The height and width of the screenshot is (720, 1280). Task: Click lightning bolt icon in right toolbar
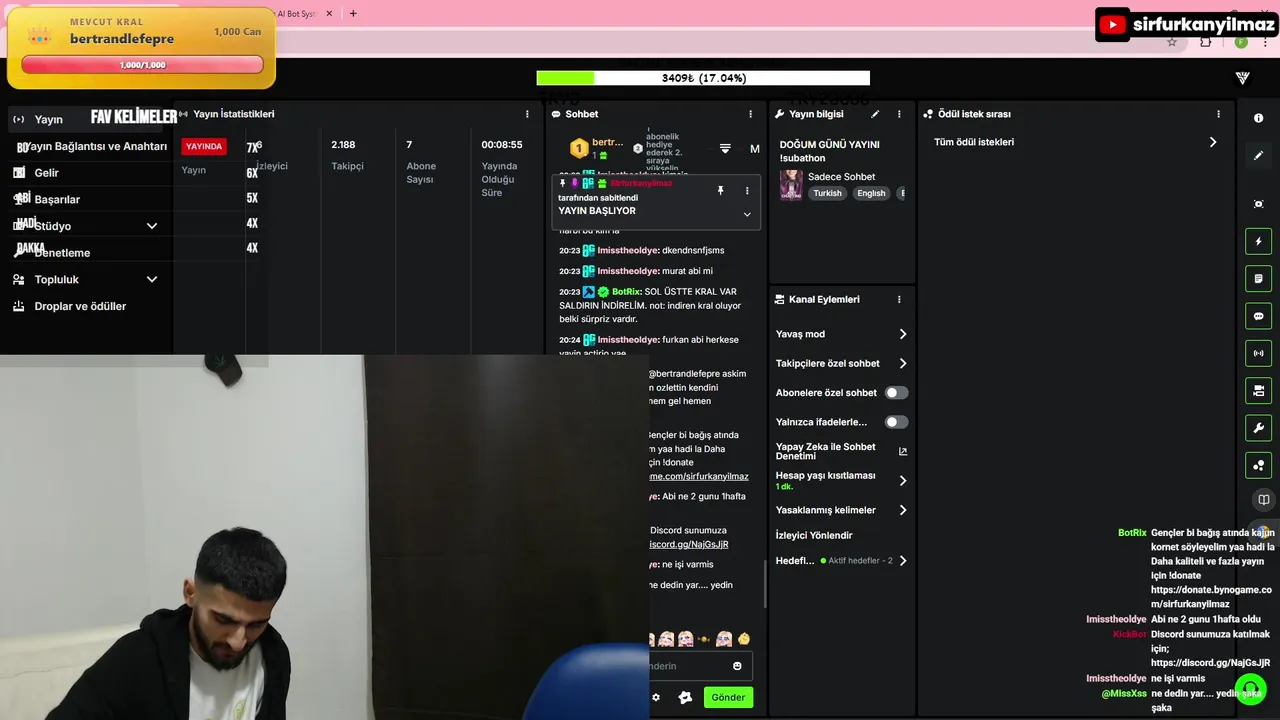point(1258,241)
